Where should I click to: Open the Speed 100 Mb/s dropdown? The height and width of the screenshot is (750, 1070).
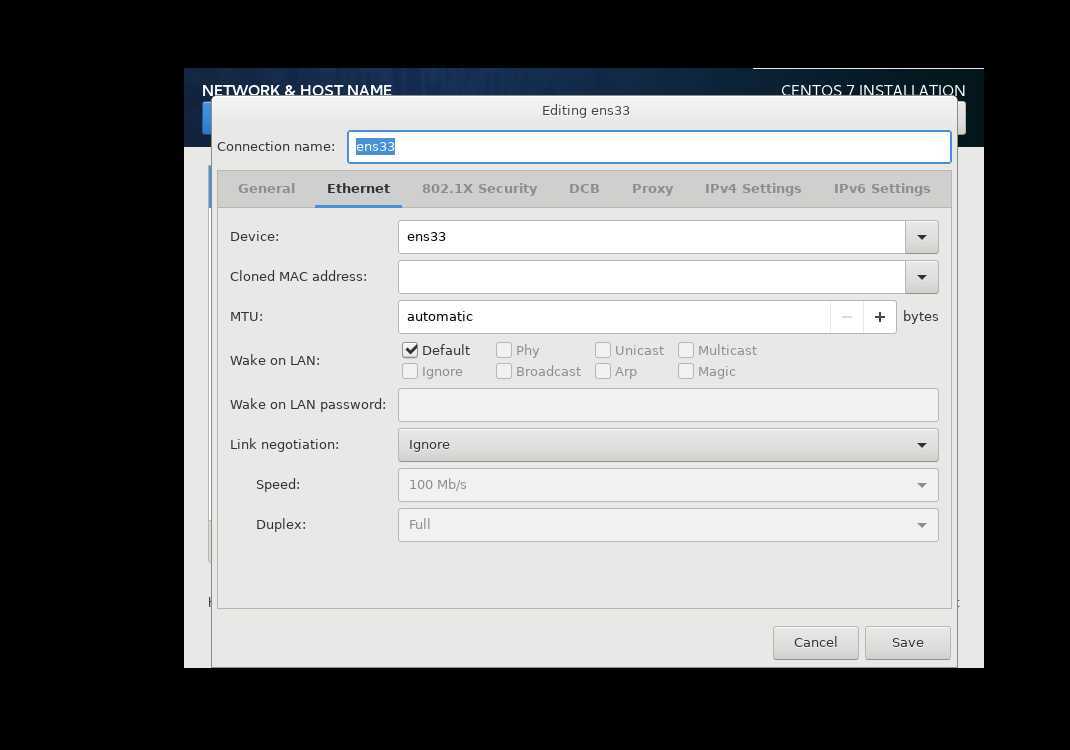coord(668,485)
